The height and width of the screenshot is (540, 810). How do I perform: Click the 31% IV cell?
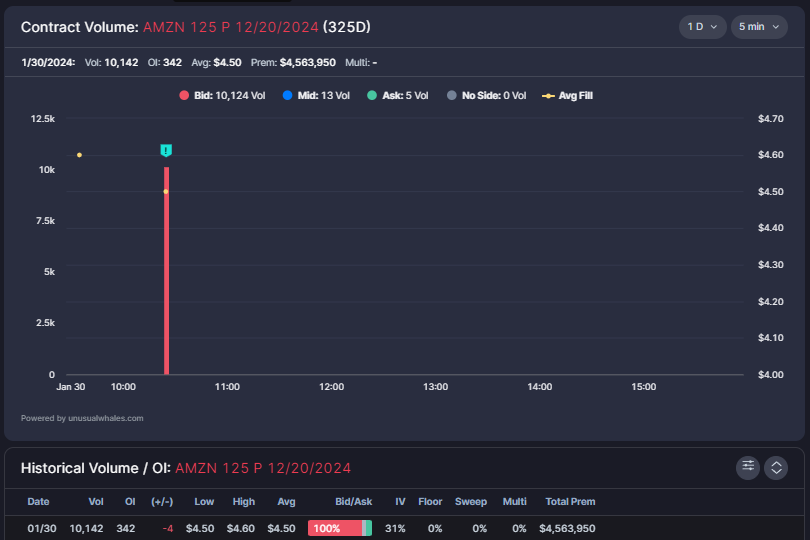pos(395,529)
